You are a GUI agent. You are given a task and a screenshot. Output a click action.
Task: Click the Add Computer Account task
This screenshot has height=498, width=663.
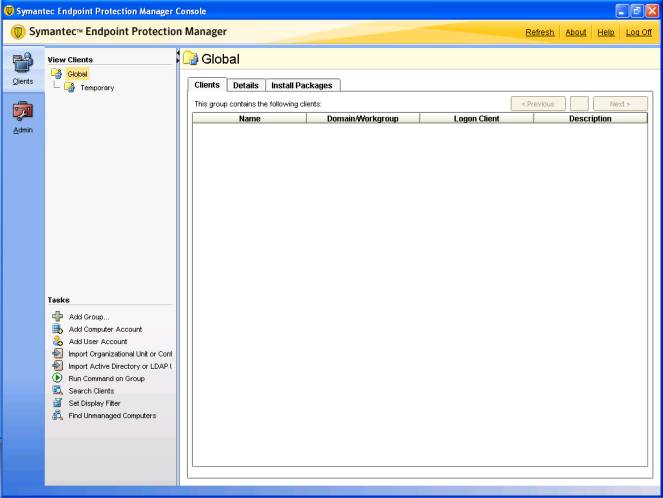(105, 329)
